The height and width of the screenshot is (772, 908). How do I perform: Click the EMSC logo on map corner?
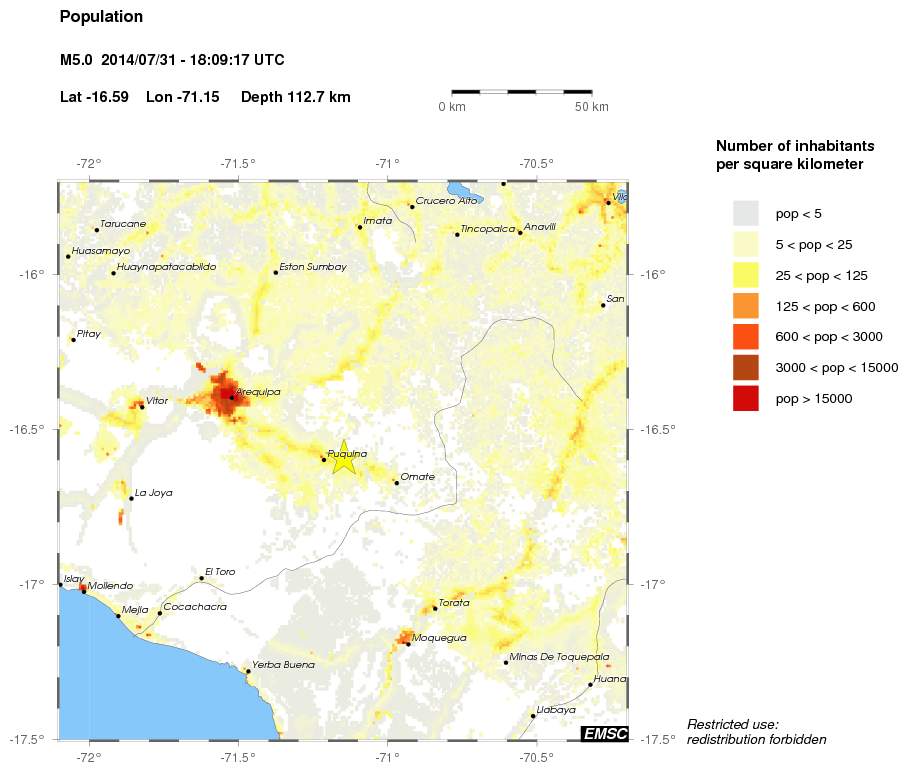coord(604,734)
